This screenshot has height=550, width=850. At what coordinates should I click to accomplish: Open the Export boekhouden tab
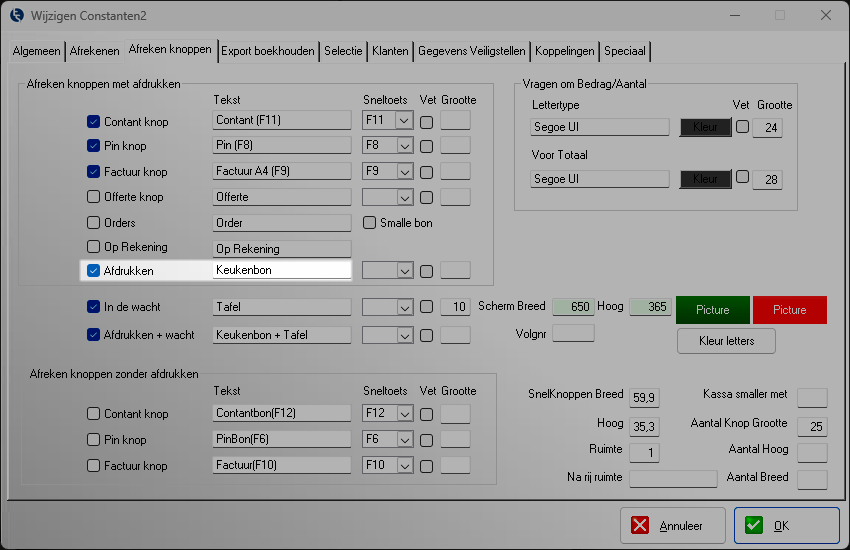coord(267,51)
